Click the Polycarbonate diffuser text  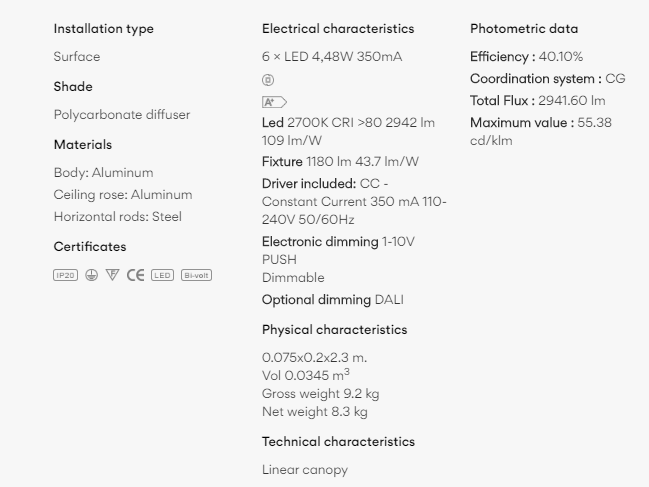pyautogui.click(x=122, y=115)
